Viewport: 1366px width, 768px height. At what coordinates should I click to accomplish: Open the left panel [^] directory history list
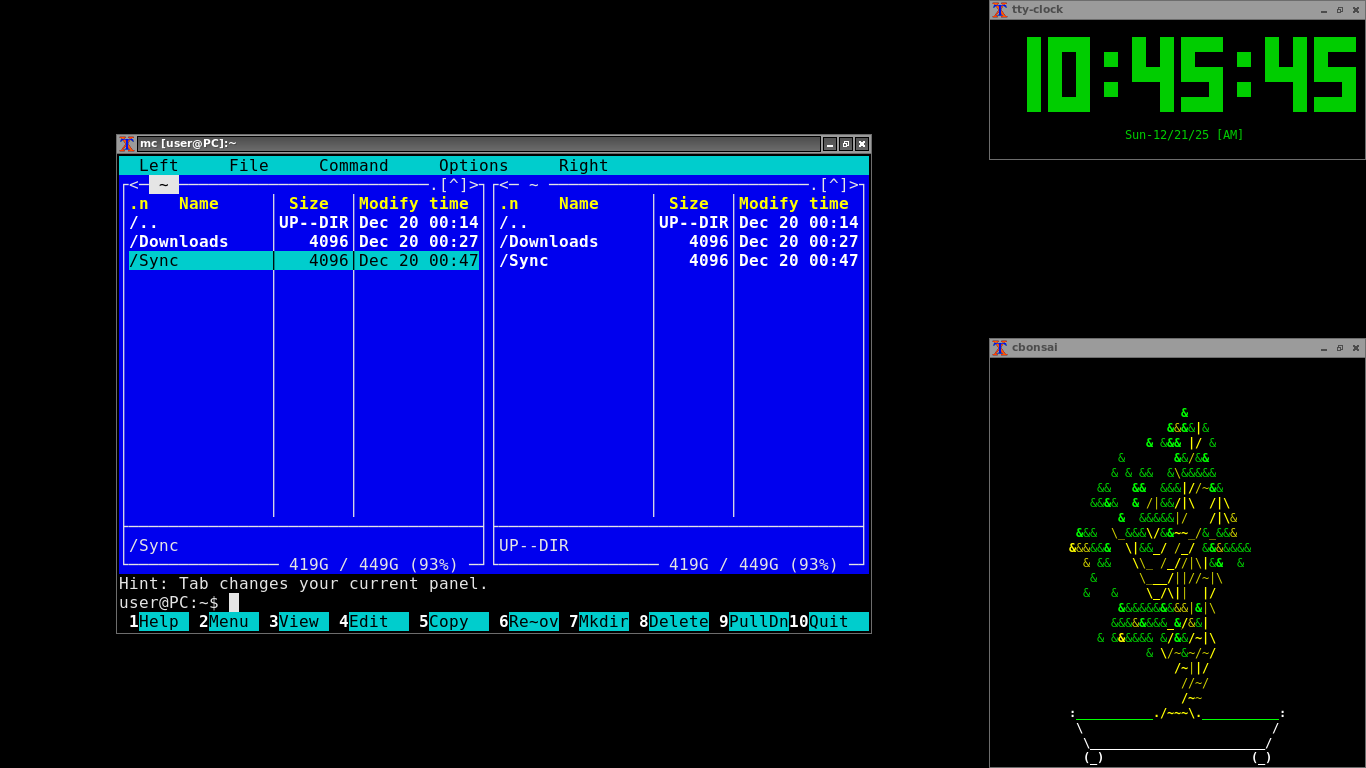tap(454, 184)
